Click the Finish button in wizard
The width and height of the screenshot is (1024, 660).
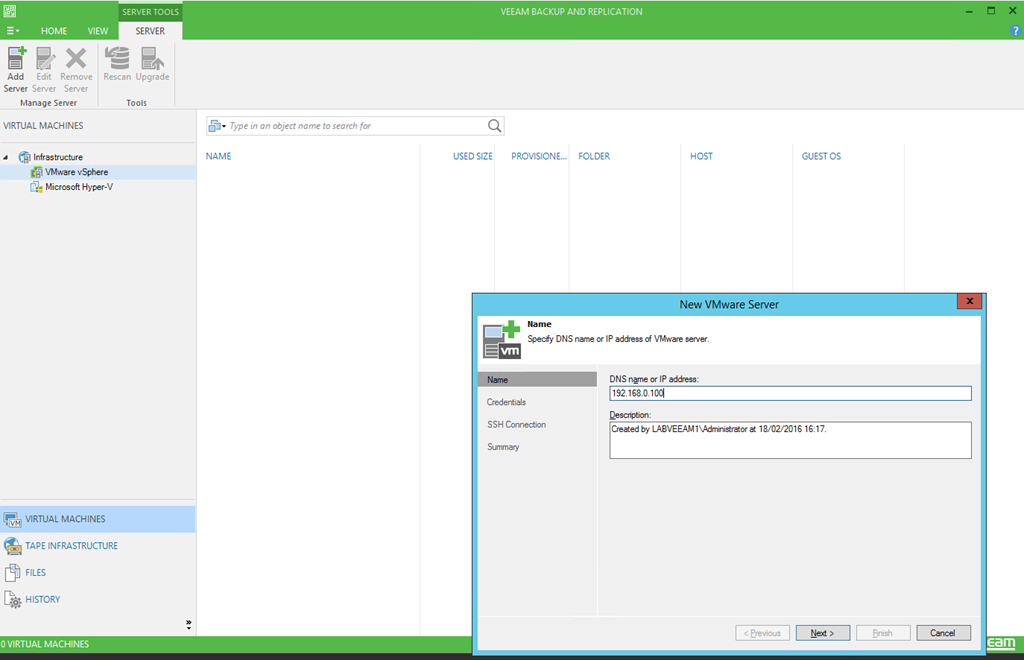(x=883, y=633)
